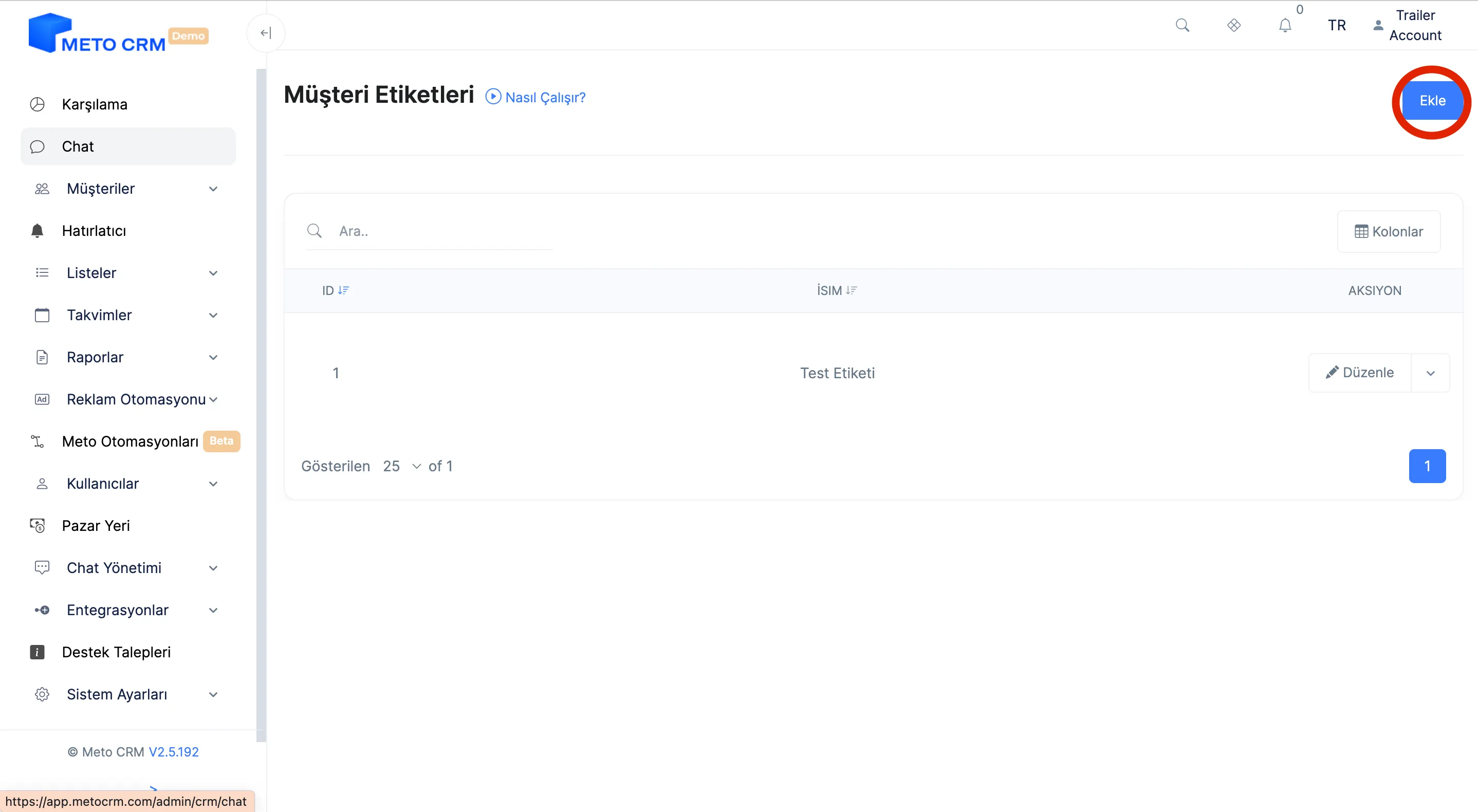The height and width of the screenshot is (812, 1478).
Task: Open Chat in the sidebar
Action: point(128,146)
